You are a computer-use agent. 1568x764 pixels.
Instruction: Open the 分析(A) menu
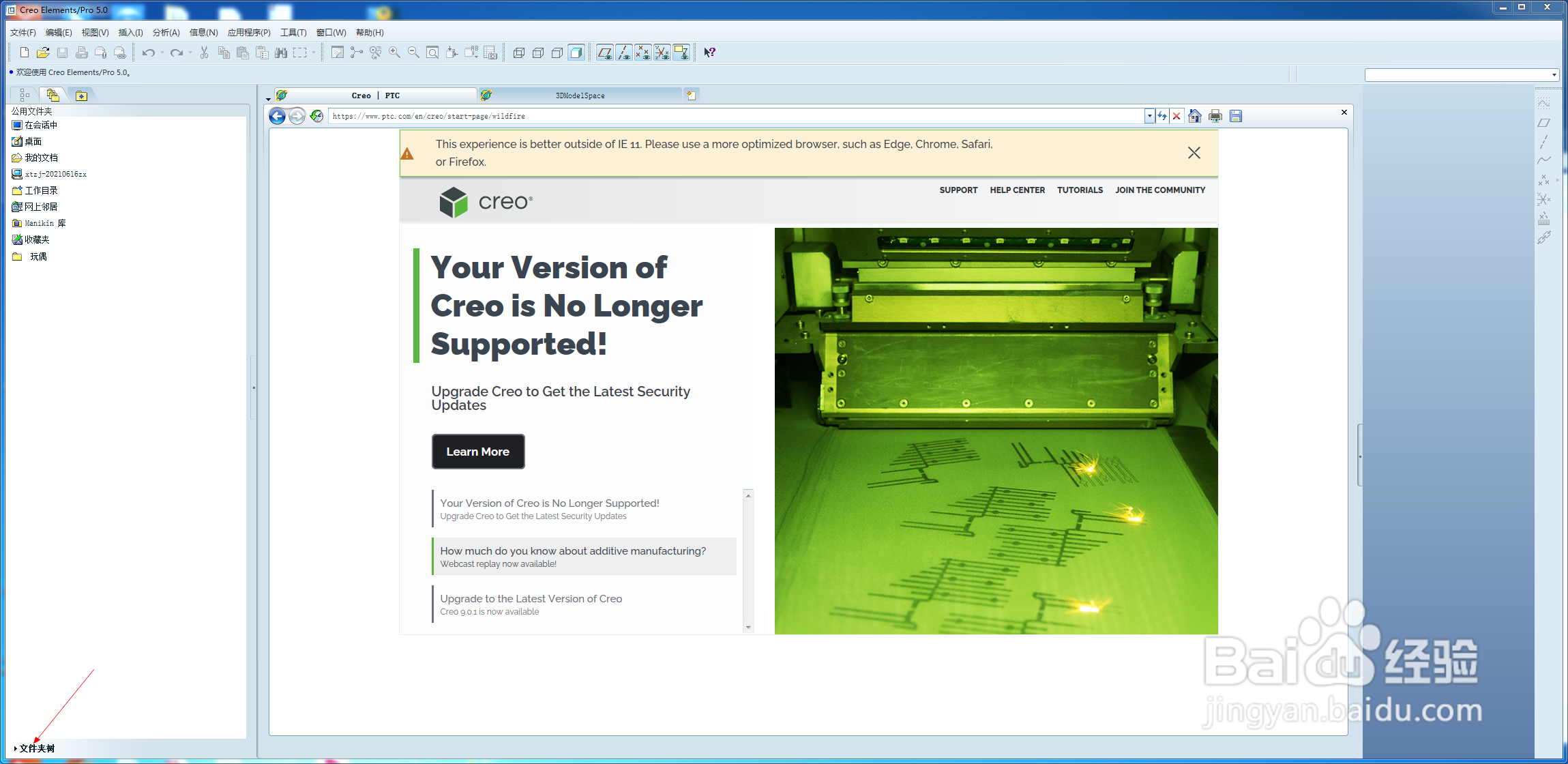point(166,33)
